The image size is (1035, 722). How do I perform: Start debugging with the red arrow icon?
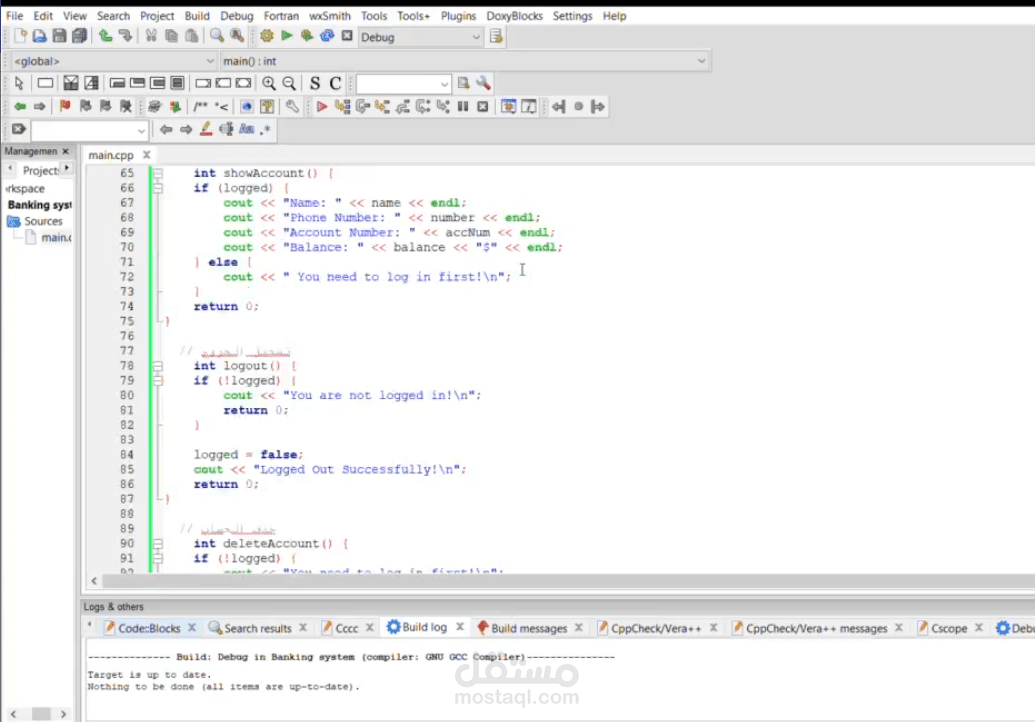point(322,106)
